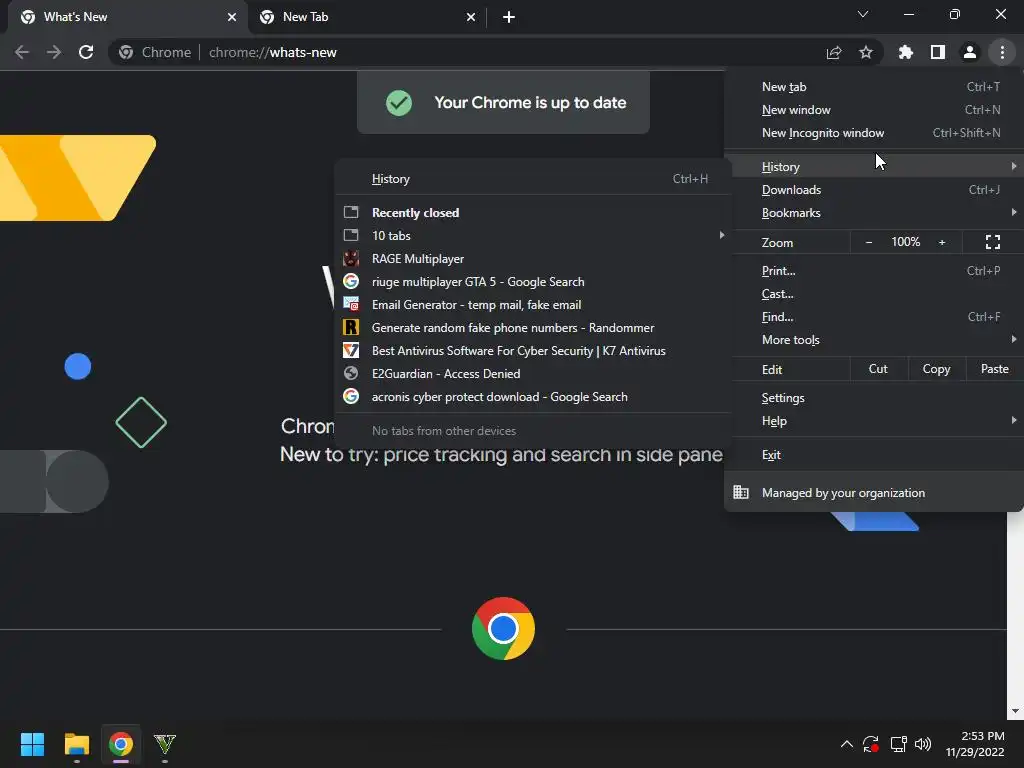Select Find from the menu
1024x768 pixels.
coord(874,317)
